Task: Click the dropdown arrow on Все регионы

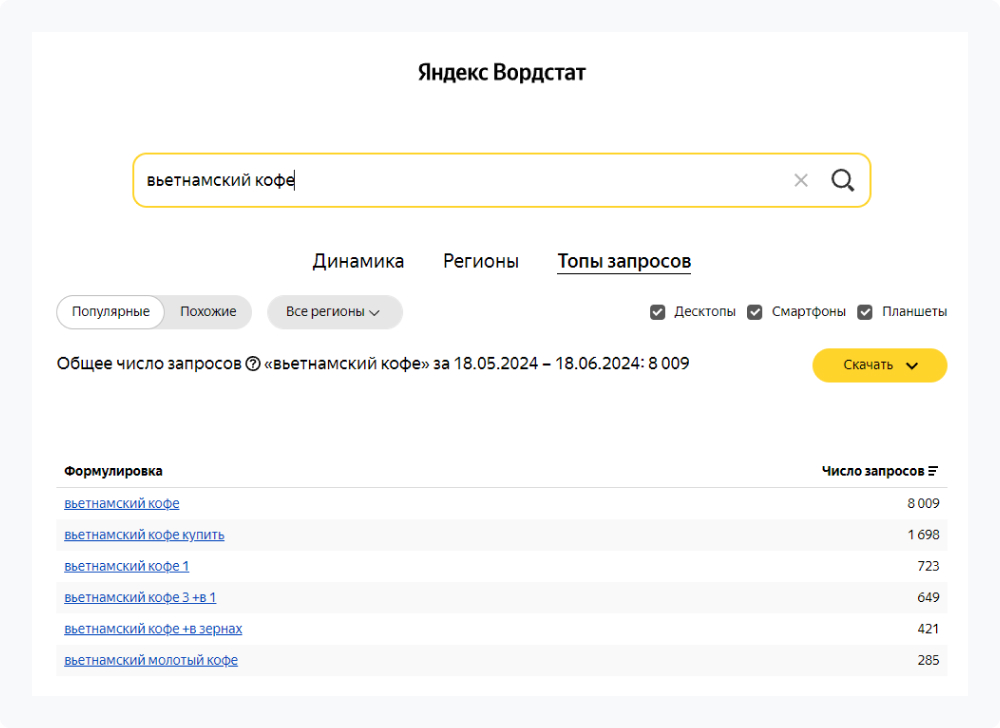Action: coord(376,312)
